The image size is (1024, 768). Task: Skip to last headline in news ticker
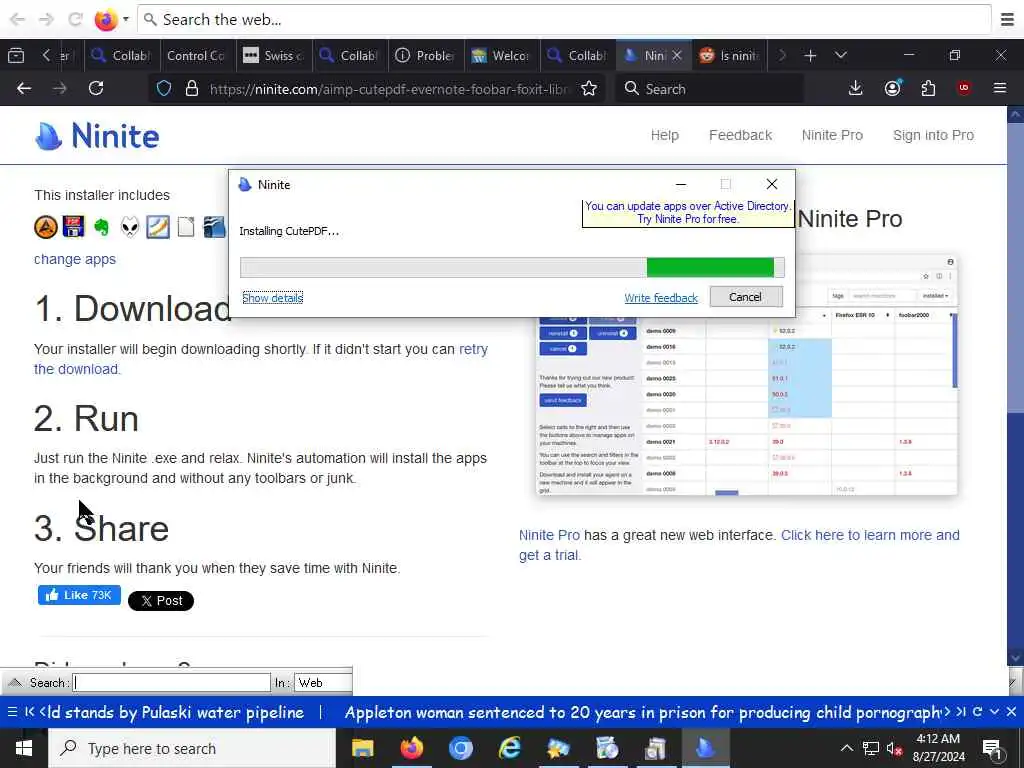pos(961,712)
